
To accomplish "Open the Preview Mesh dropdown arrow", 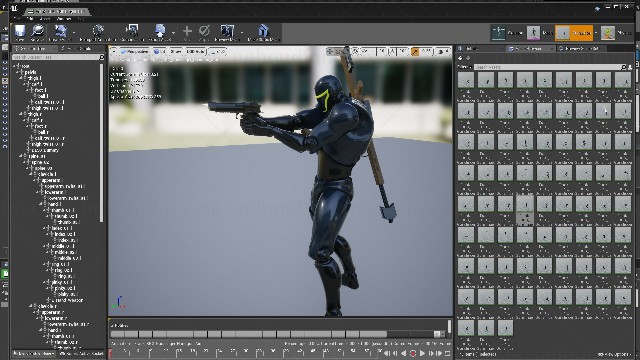I will (x=241, y=32).
